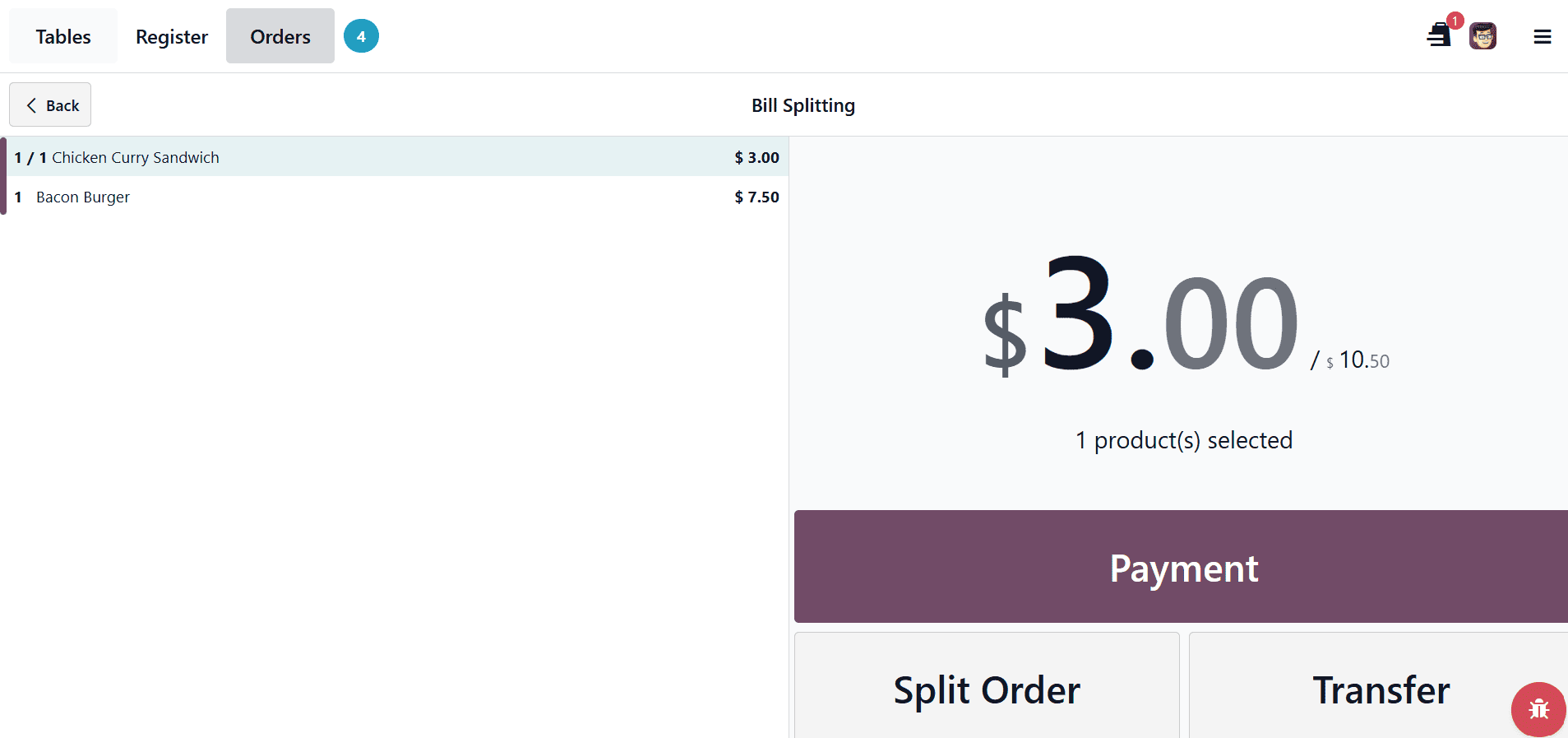The image size is (1568, 738).
Task: Click the Bacon Burger $ 7.50 price
Action: (756, 197)
